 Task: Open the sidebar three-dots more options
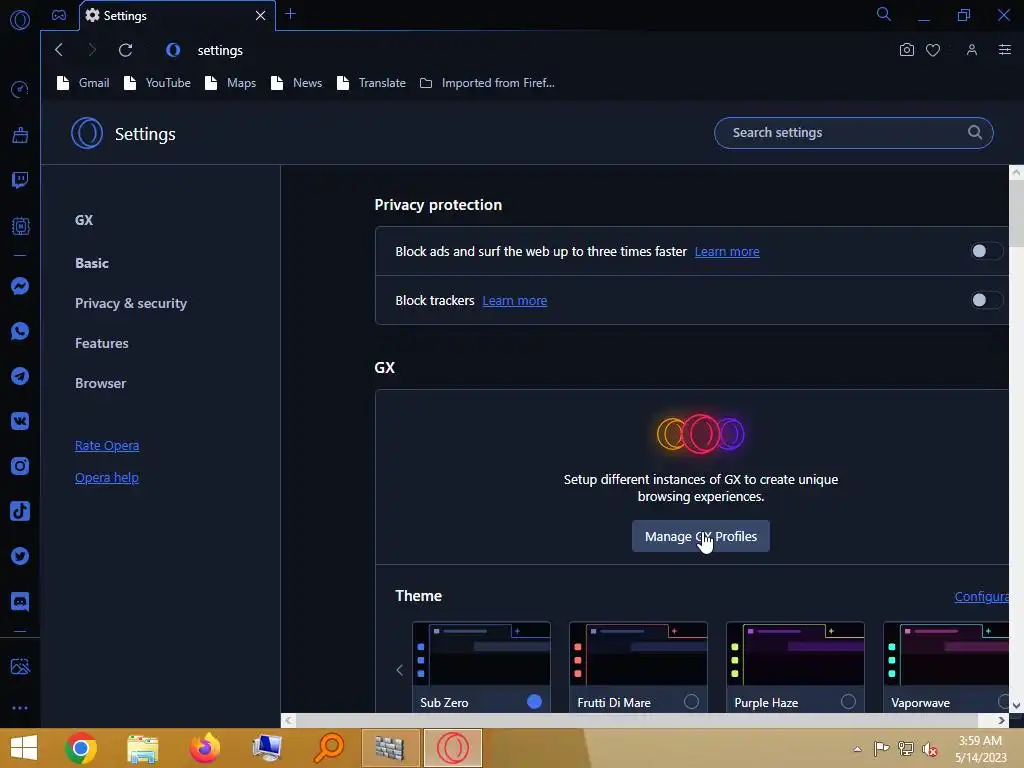click(x=20, y=708)
